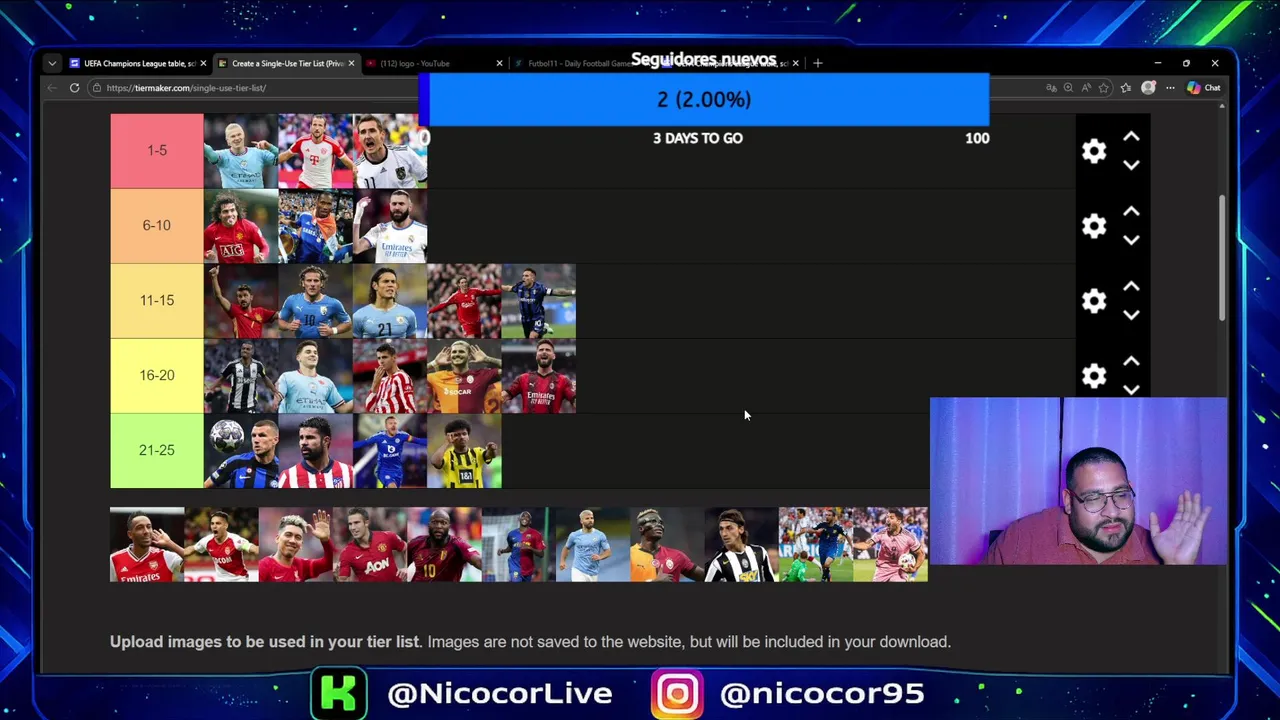Screen dimensions: 1280x720
Task: Open settings gear for the 11-15 tier
Action: point(1094,301)
